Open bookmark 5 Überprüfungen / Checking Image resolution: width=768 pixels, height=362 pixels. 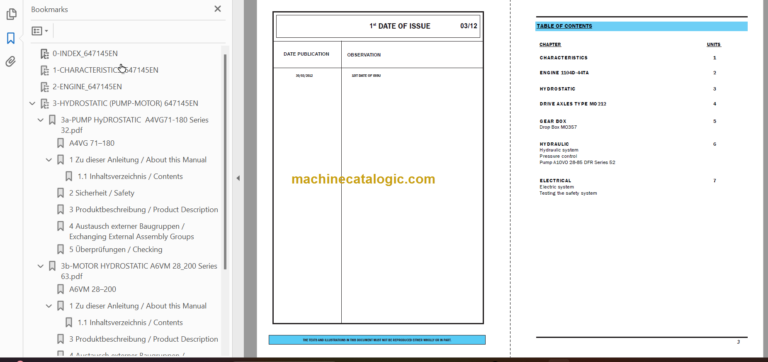click(x=116, y=249)
